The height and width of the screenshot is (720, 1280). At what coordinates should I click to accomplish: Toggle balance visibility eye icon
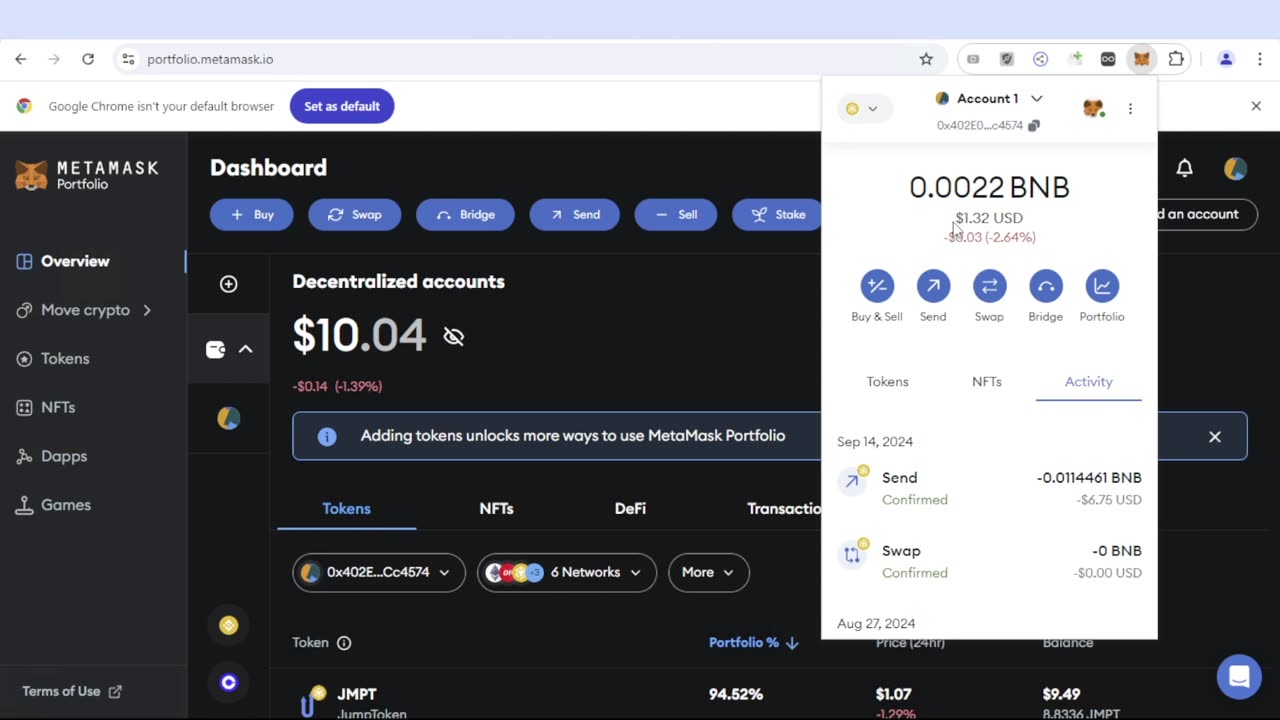click(454, 336)
